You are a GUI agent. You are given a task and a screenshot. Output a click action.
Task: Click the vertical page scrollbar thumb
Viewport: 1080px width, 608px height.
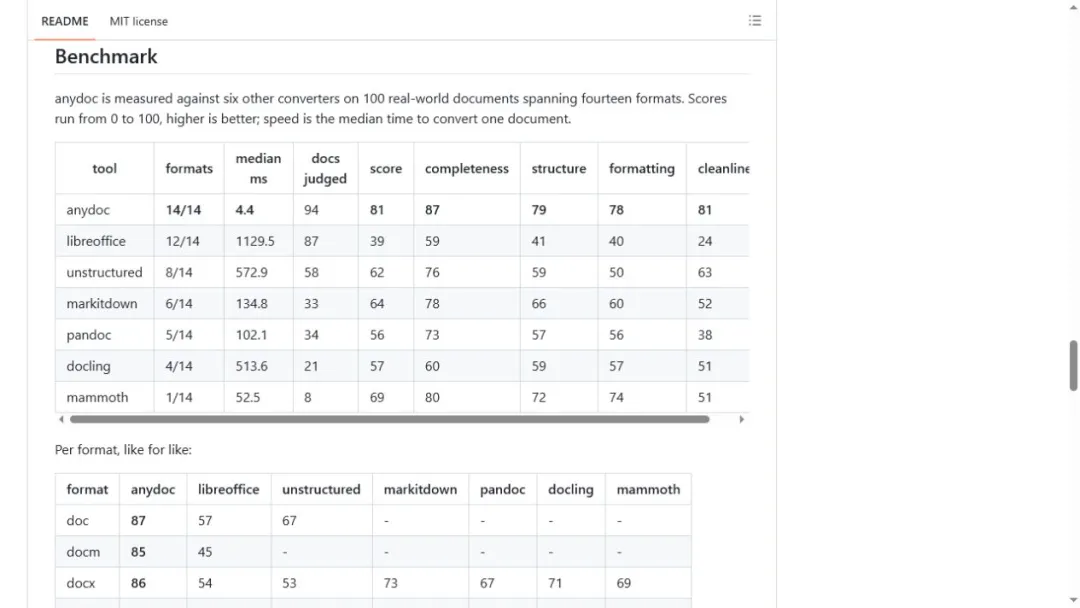pos(1073,366)
